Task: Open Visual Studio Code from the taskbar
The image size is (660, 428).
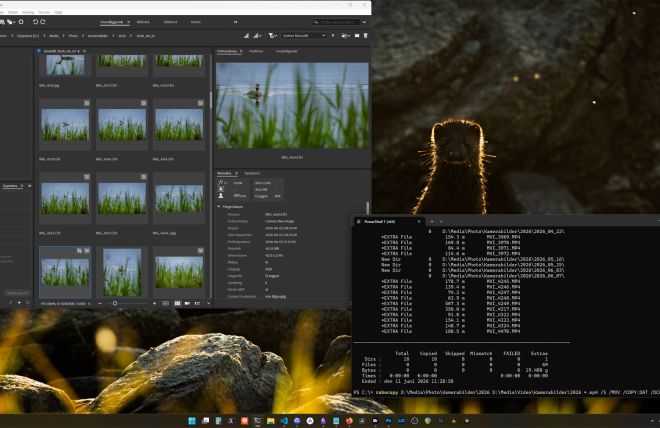Action: [284, 421]
